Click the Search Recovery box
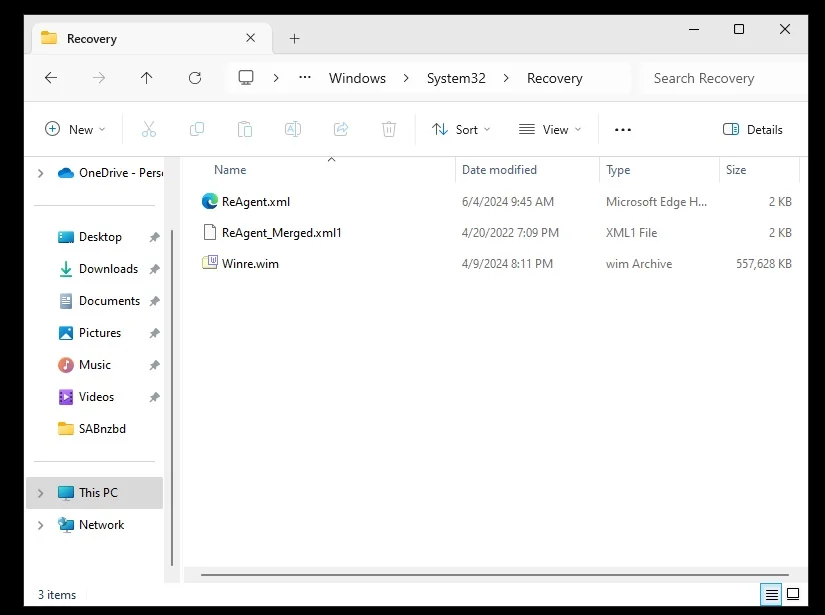Image resolution: width=825 pixels, height=615 pixels. [x=725, y=78]
